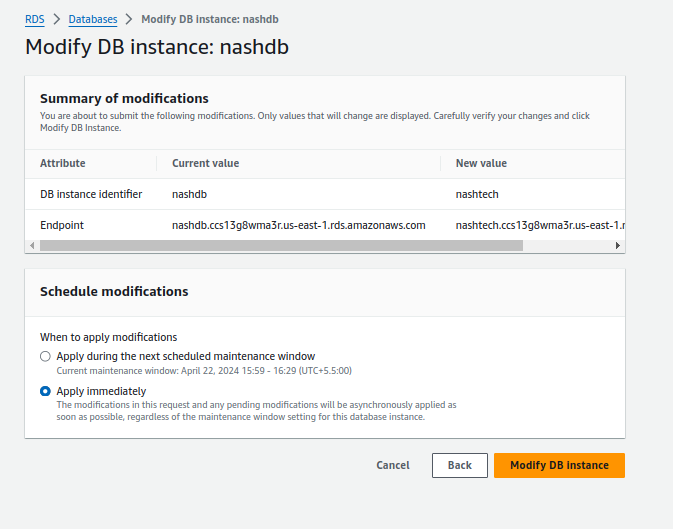
Task: Click the current endpoint nashdb.ccs13g8wma3r address
Action: pyautogui.click(x=299, y=225)
